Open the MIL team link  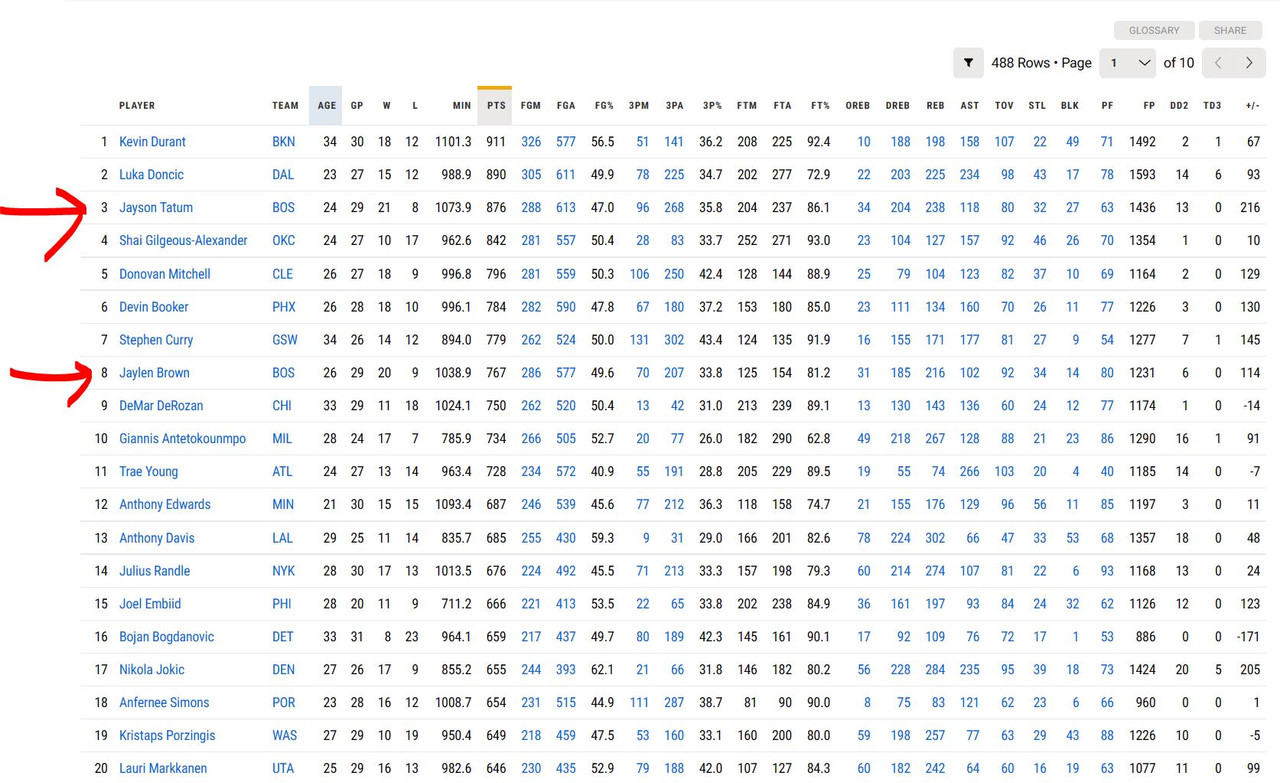282,439
